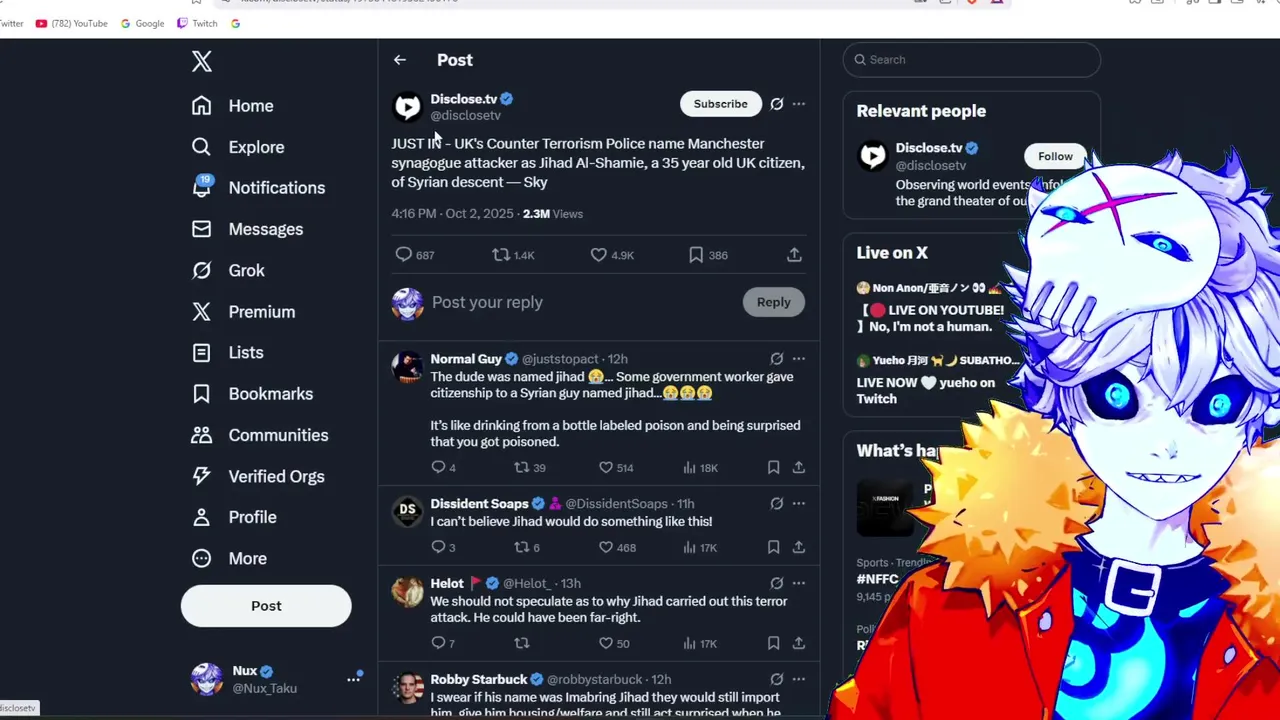The image size is (1280, 720).
Task: Go back with the arrow icon
Action: (400, 60)
